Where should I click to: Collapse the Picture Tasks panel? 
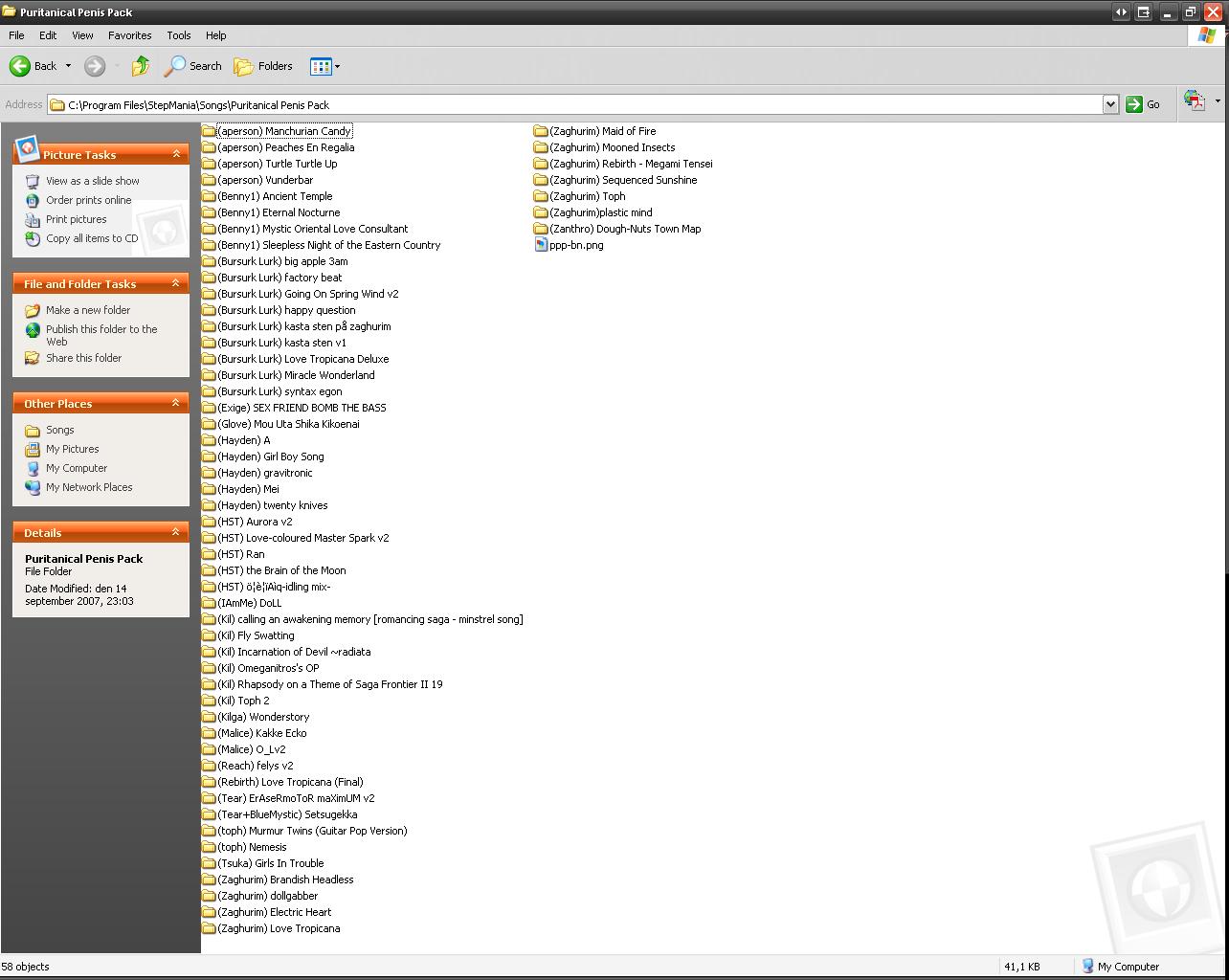point(176,153)
